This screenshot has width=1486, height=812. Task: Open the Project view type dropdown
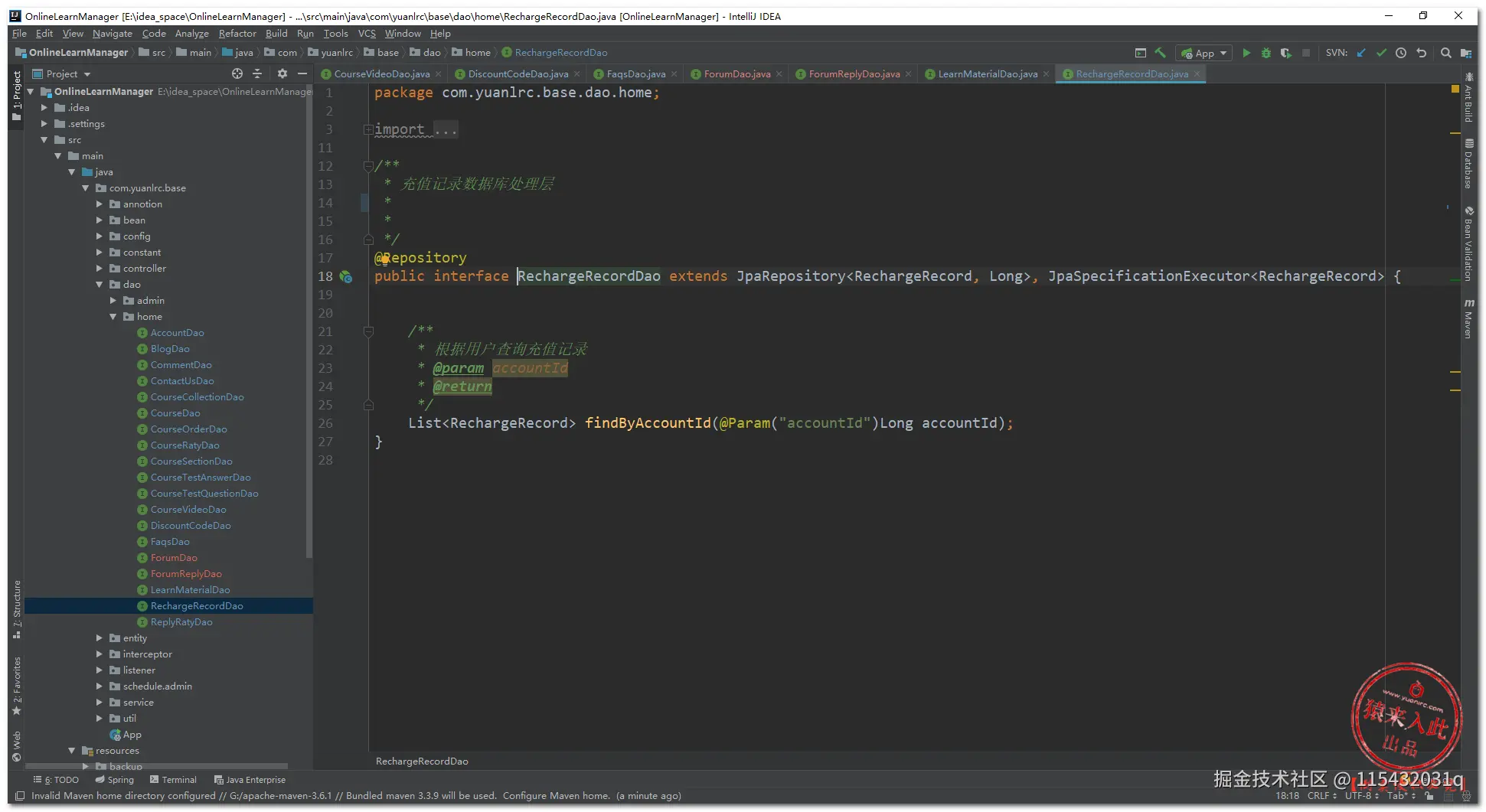click(x=62, y=73)
